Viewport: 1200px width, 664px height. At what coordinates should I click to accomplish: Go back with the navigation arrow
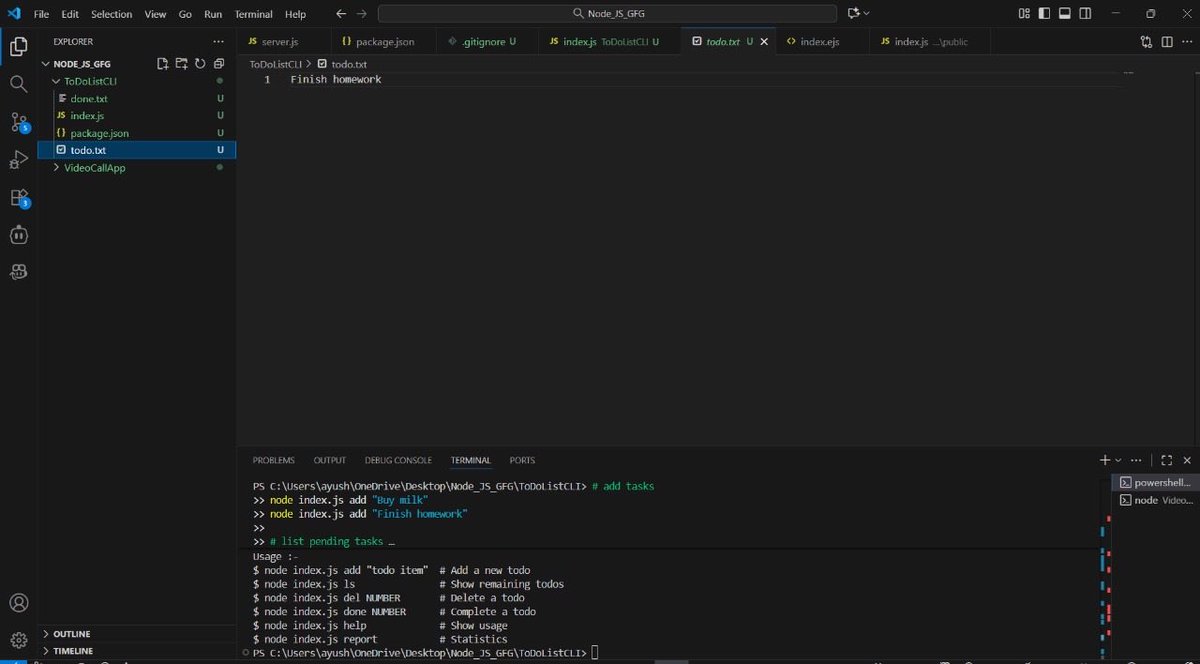point(341,14)
